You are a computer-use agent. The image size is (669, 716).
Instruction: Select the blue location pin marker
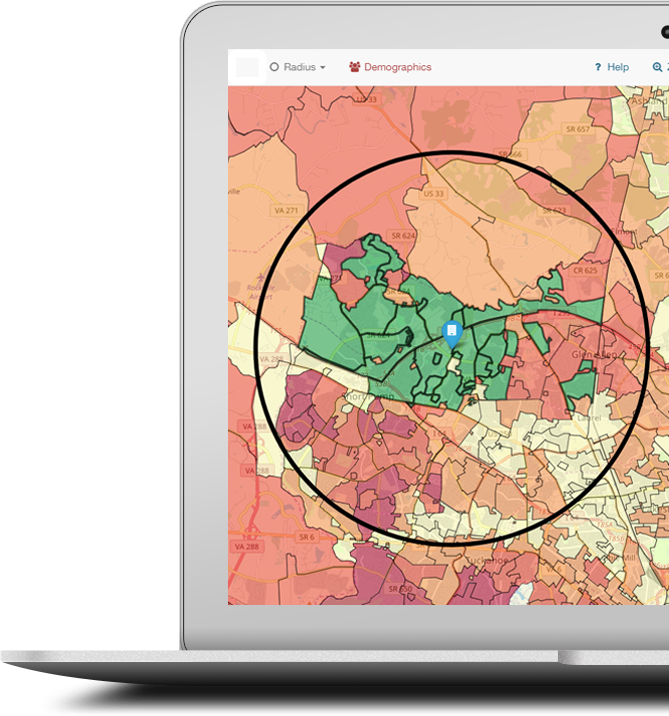(452, 333)
